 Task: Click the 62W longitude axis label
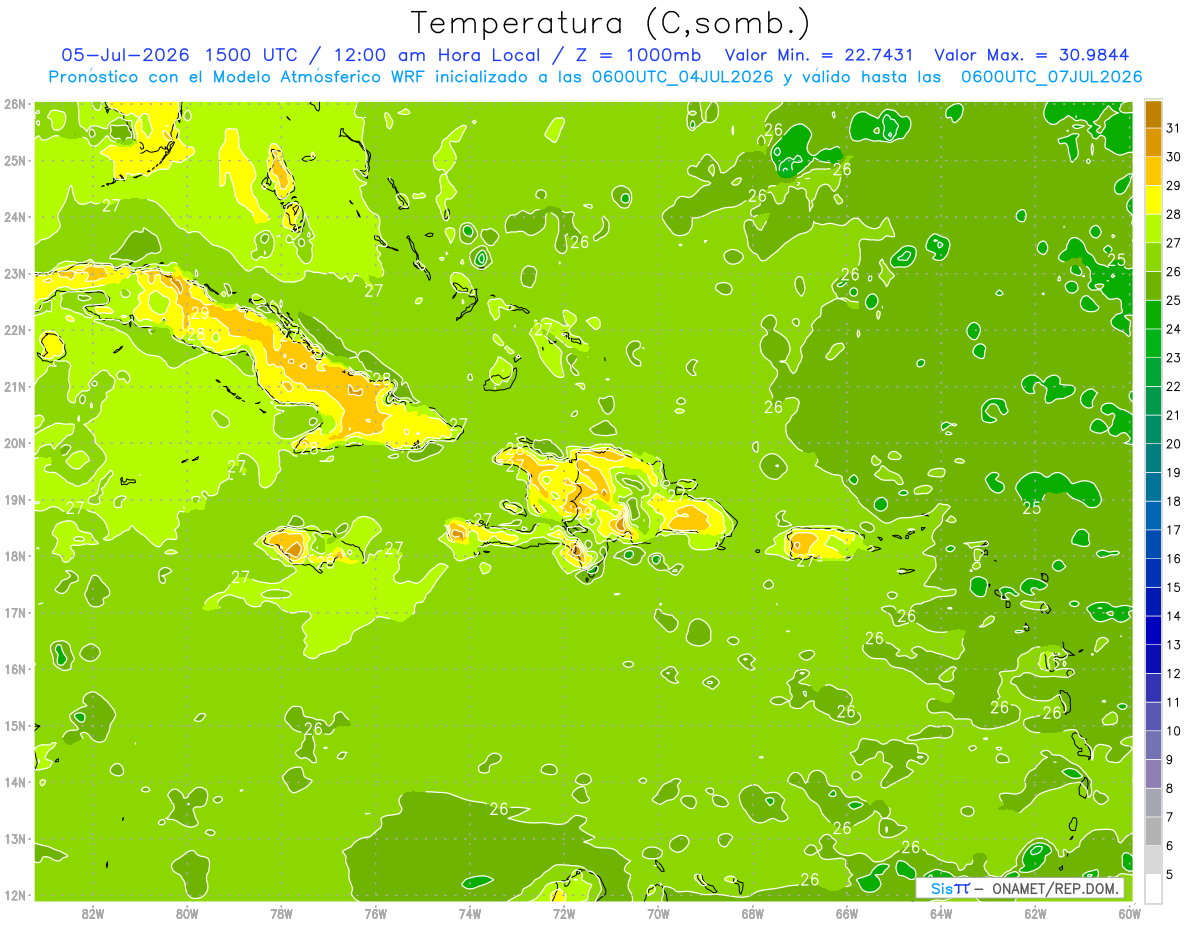(x=1036, y=913)
